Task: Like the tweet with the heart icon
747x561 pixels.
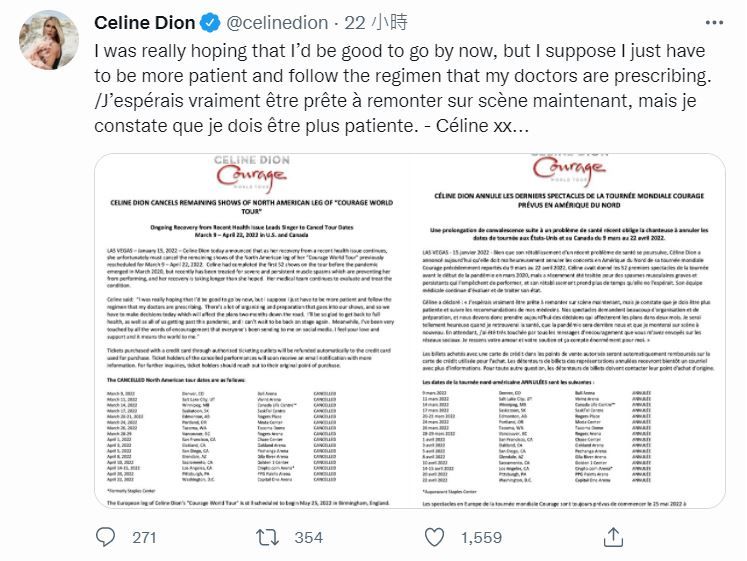Action: tap(436, 537)
